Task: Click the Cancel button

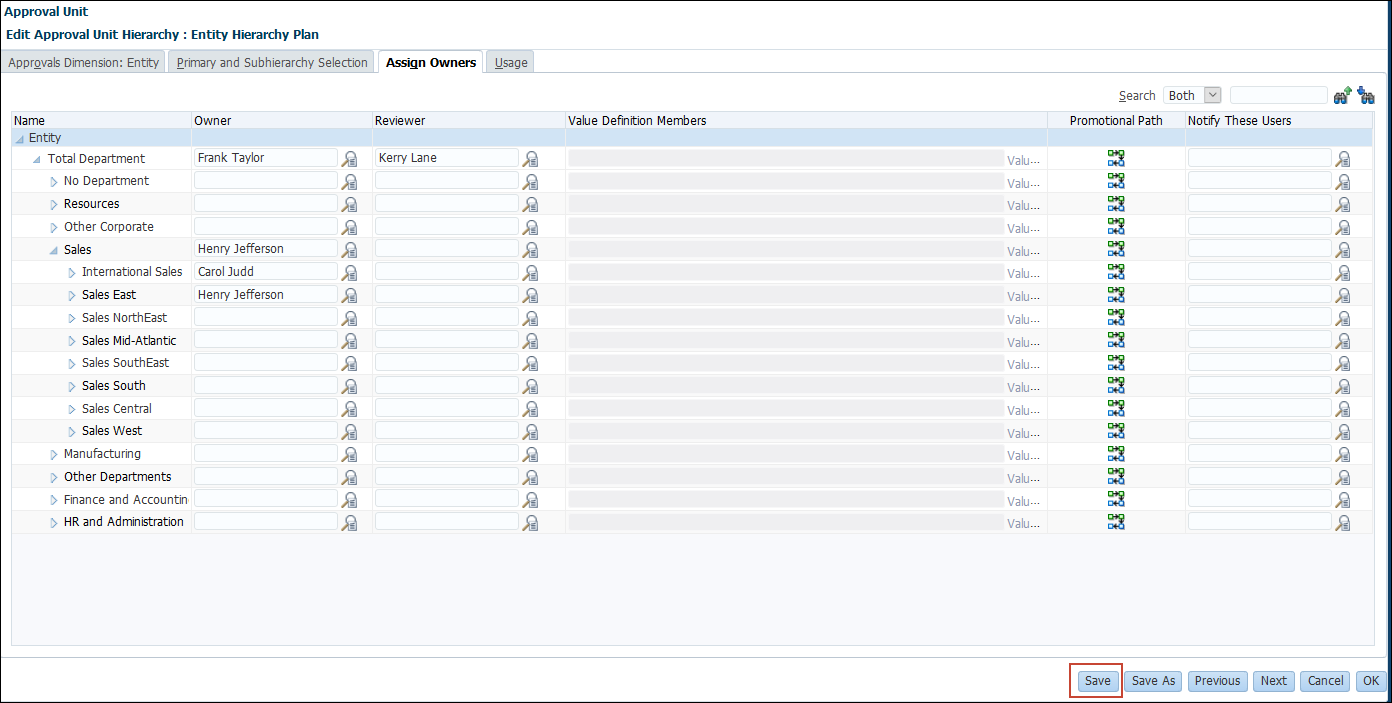Action: click(1325, 681)
